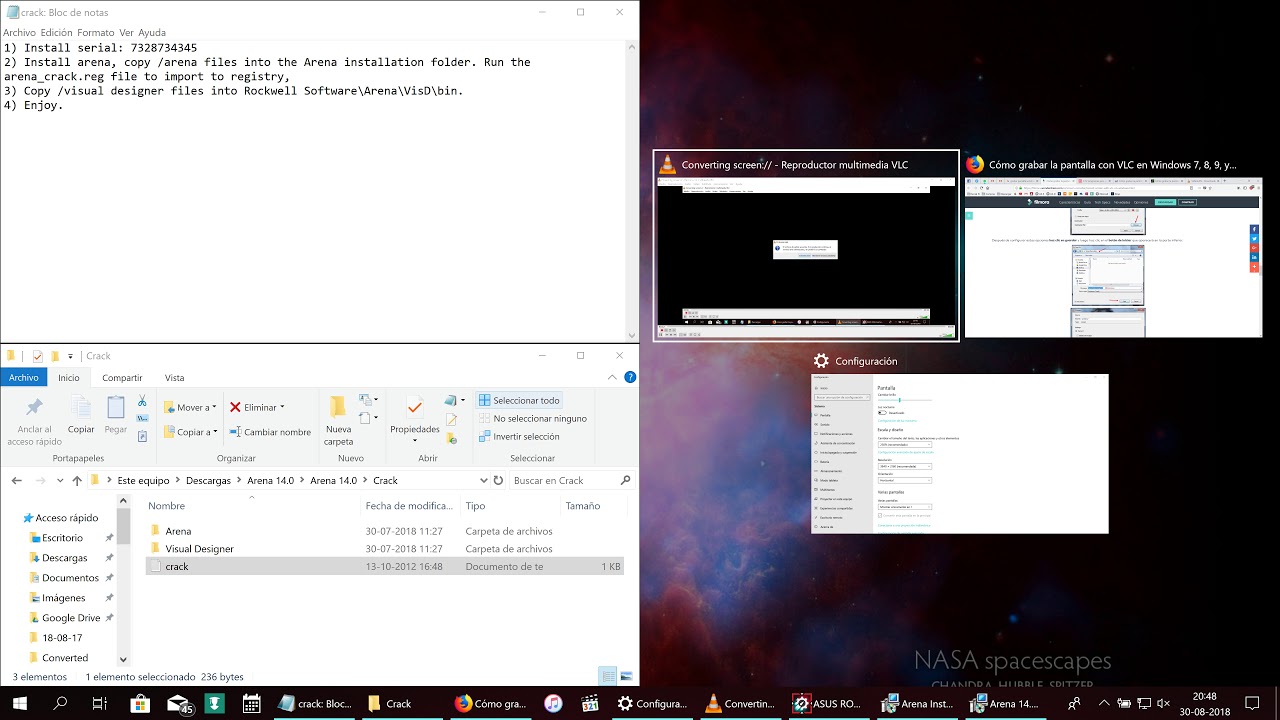The image size is (1280, 720).
Task: Click the magnifier in Buscar en Crack
Action: tap(626, 481)
